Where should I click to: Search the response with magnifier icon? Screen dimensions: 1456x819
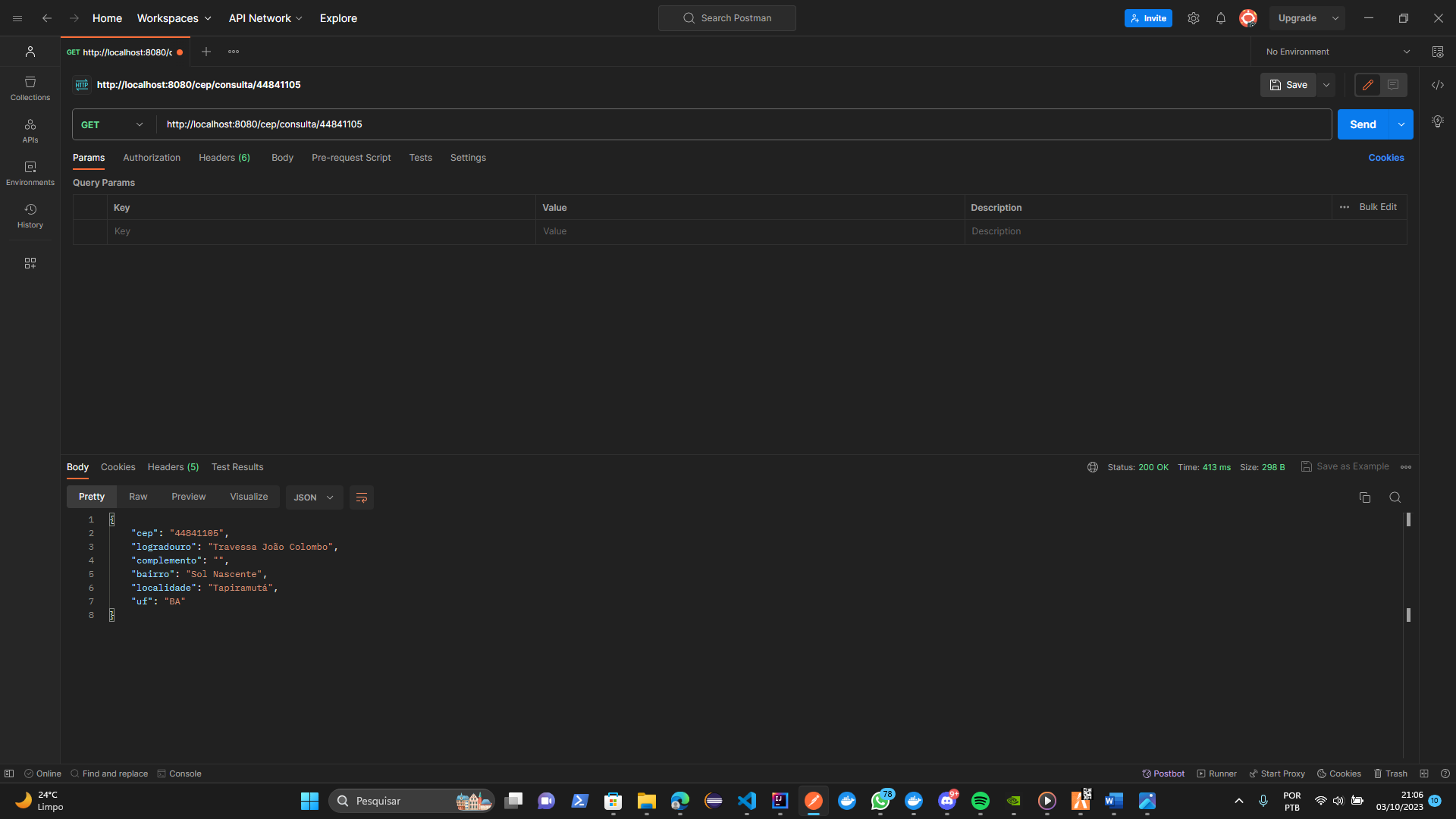(1395, 497)
